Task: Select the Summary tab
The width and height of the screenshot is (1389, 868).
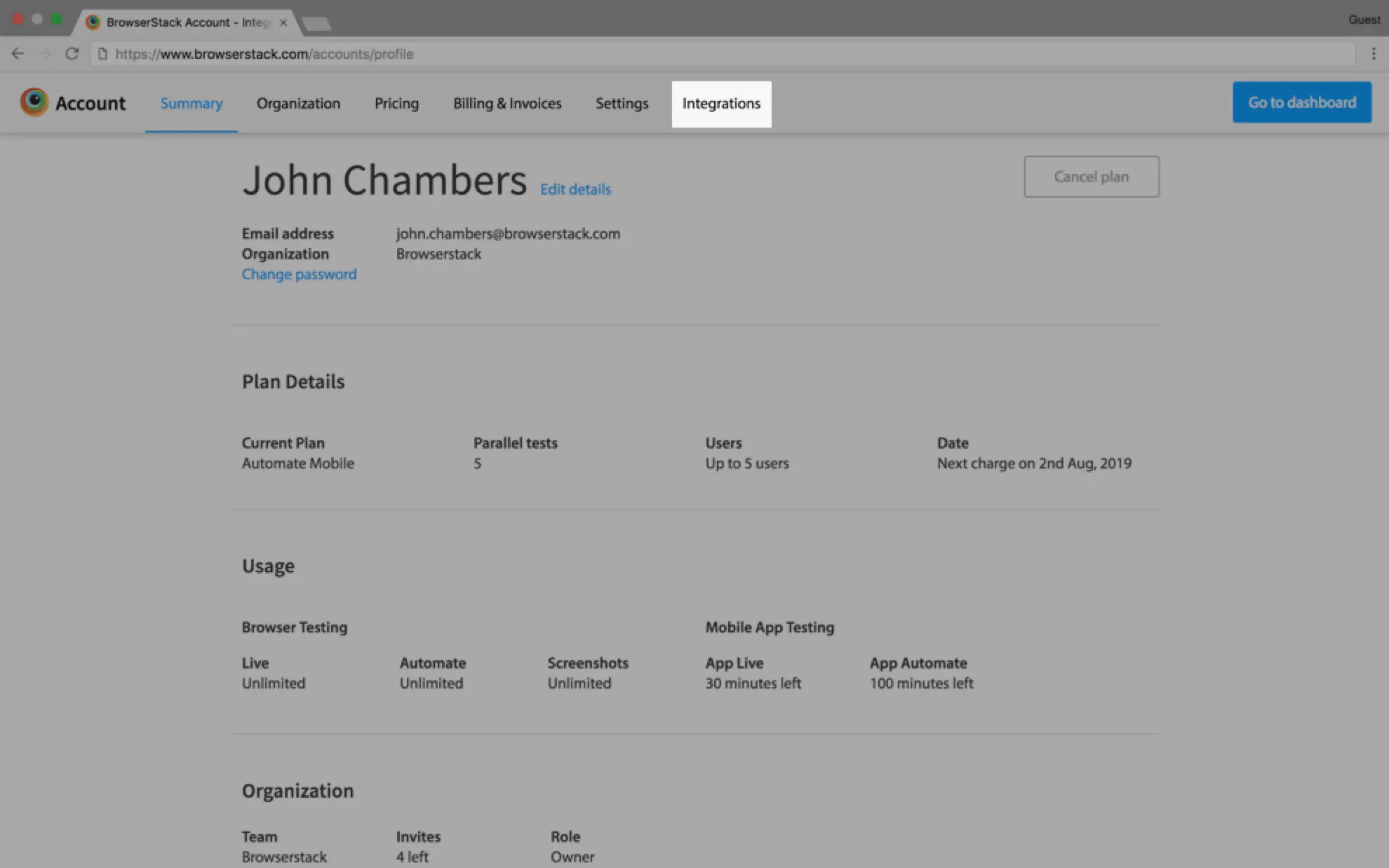Action: [192, 104]
